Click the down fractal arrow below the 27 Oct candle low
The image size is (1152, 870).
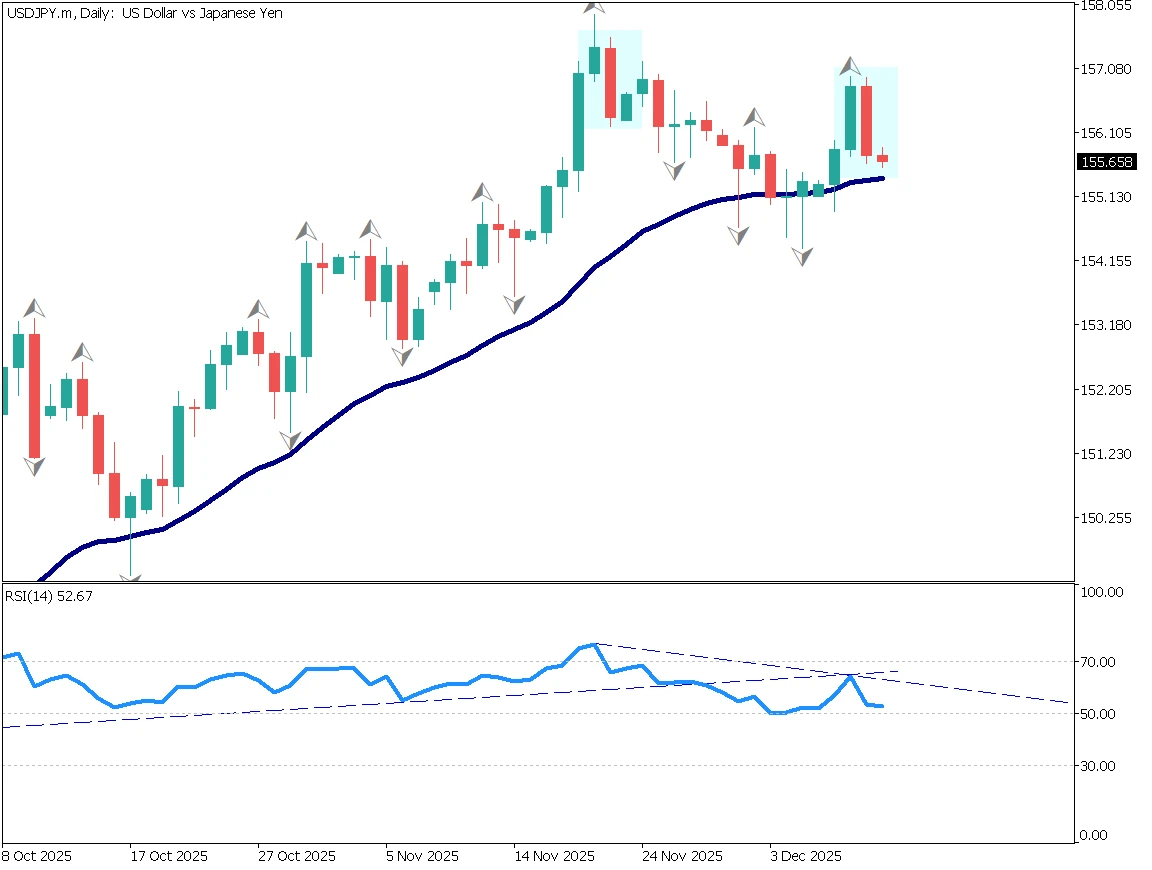point(290,441)
